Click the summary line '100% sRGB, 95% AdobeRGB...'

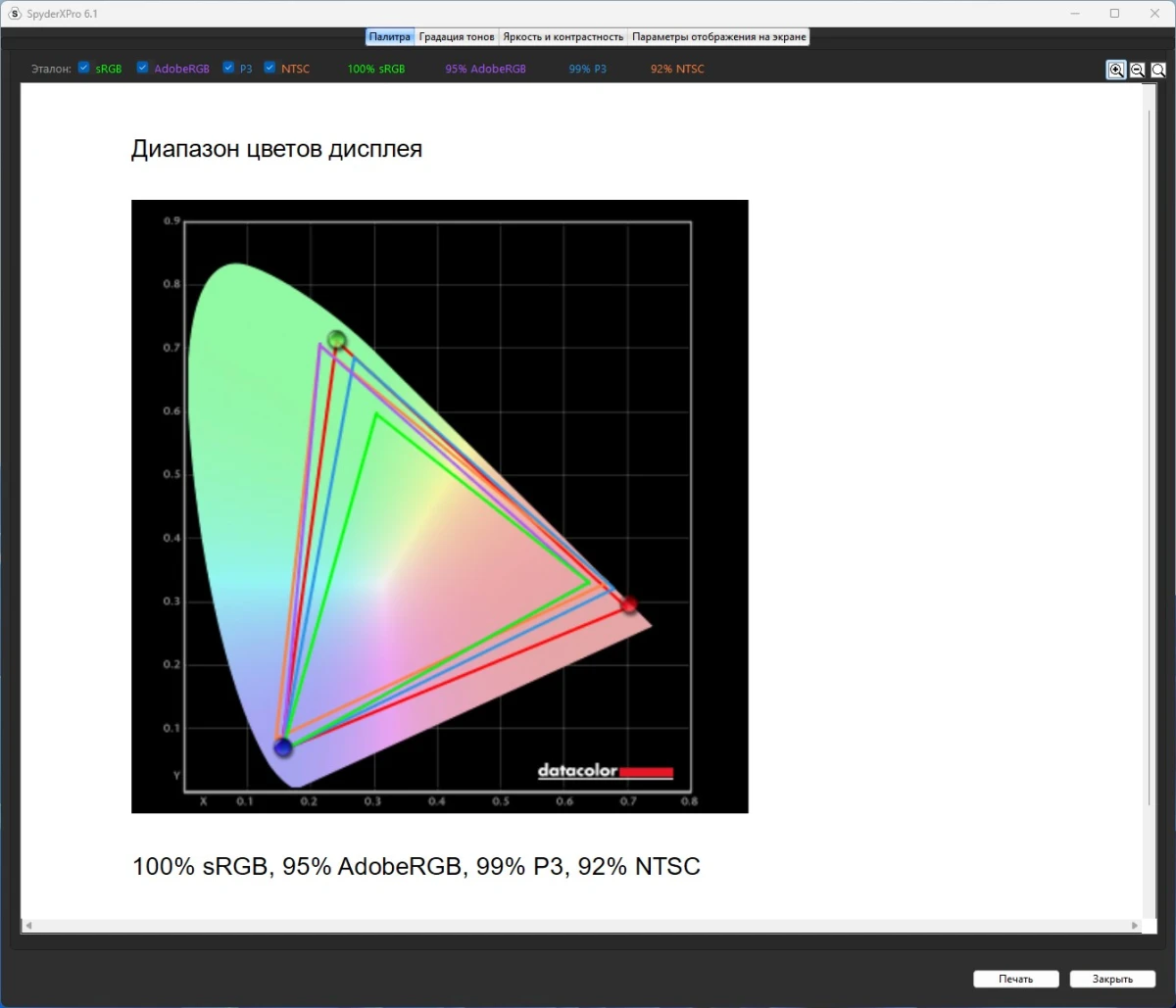tap(416, 867)
